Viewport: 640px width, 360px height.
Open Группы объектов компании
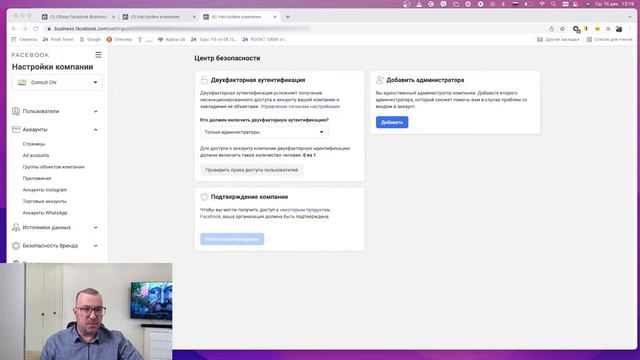53,167
